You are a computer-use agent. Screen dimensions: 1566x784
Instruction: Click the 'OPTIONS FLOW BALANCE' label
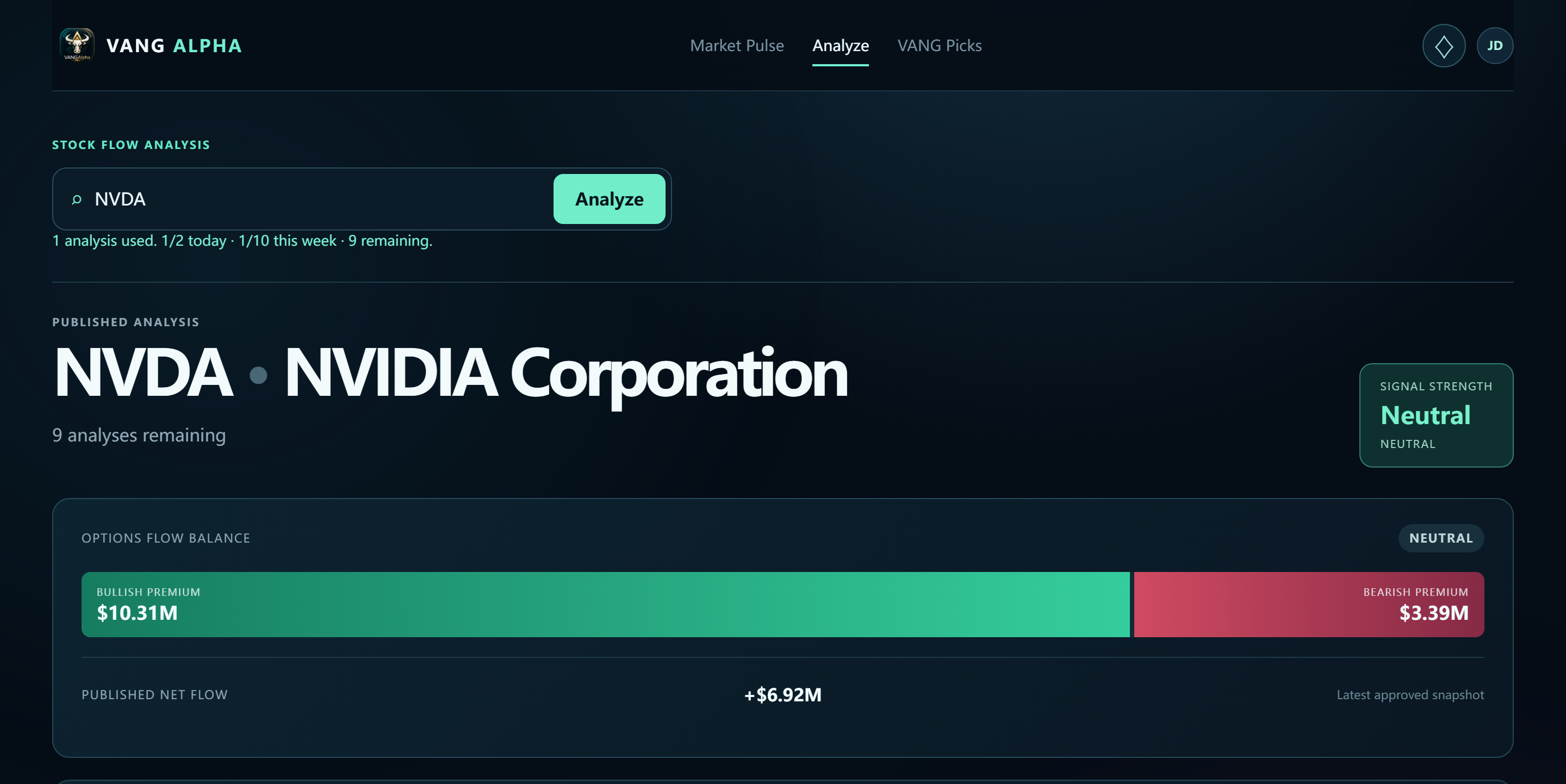click(166, 538)
